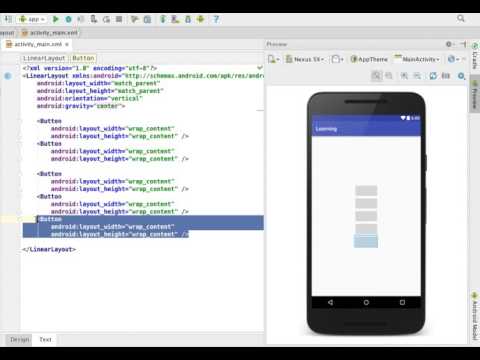The width and height of the screenshot is (480, 360).
Task: Click the preview render screenshot icon
Action: coord(446,76)
